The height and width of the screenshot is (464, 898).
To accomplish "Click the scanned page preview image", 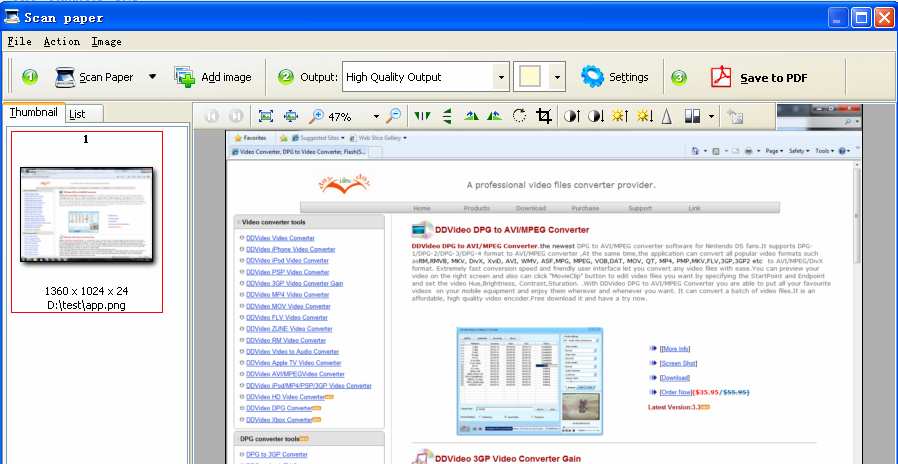I will tap(544, 297).
